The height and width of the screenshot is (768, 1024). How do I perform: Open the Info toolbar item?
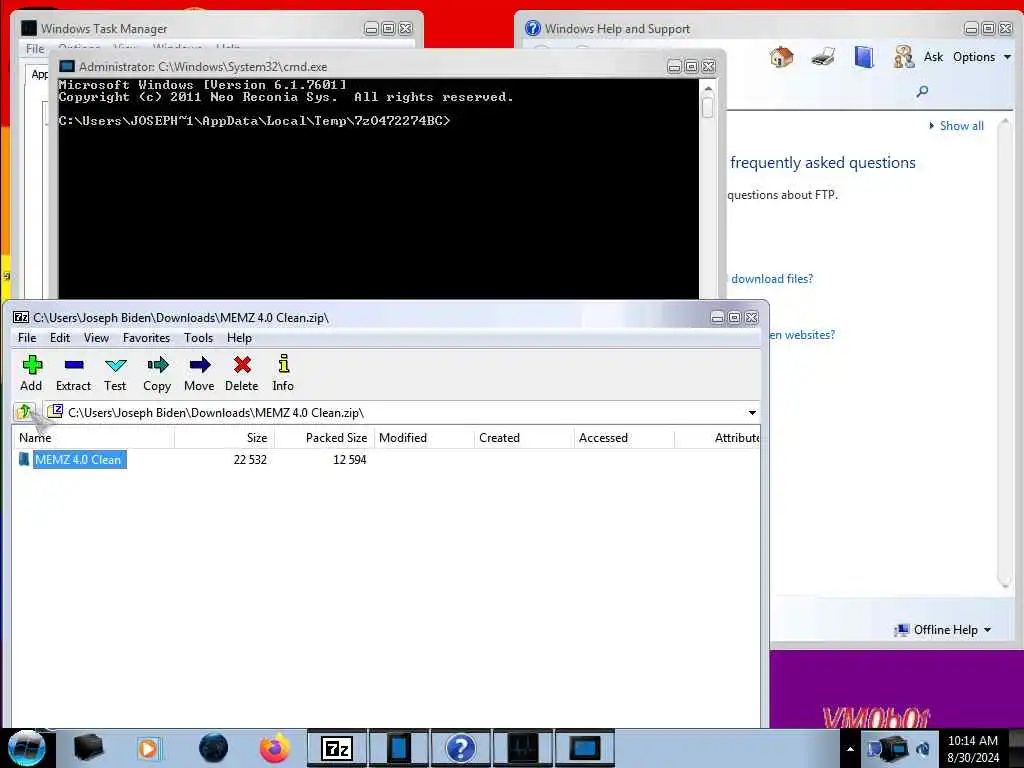click(283, 373)
